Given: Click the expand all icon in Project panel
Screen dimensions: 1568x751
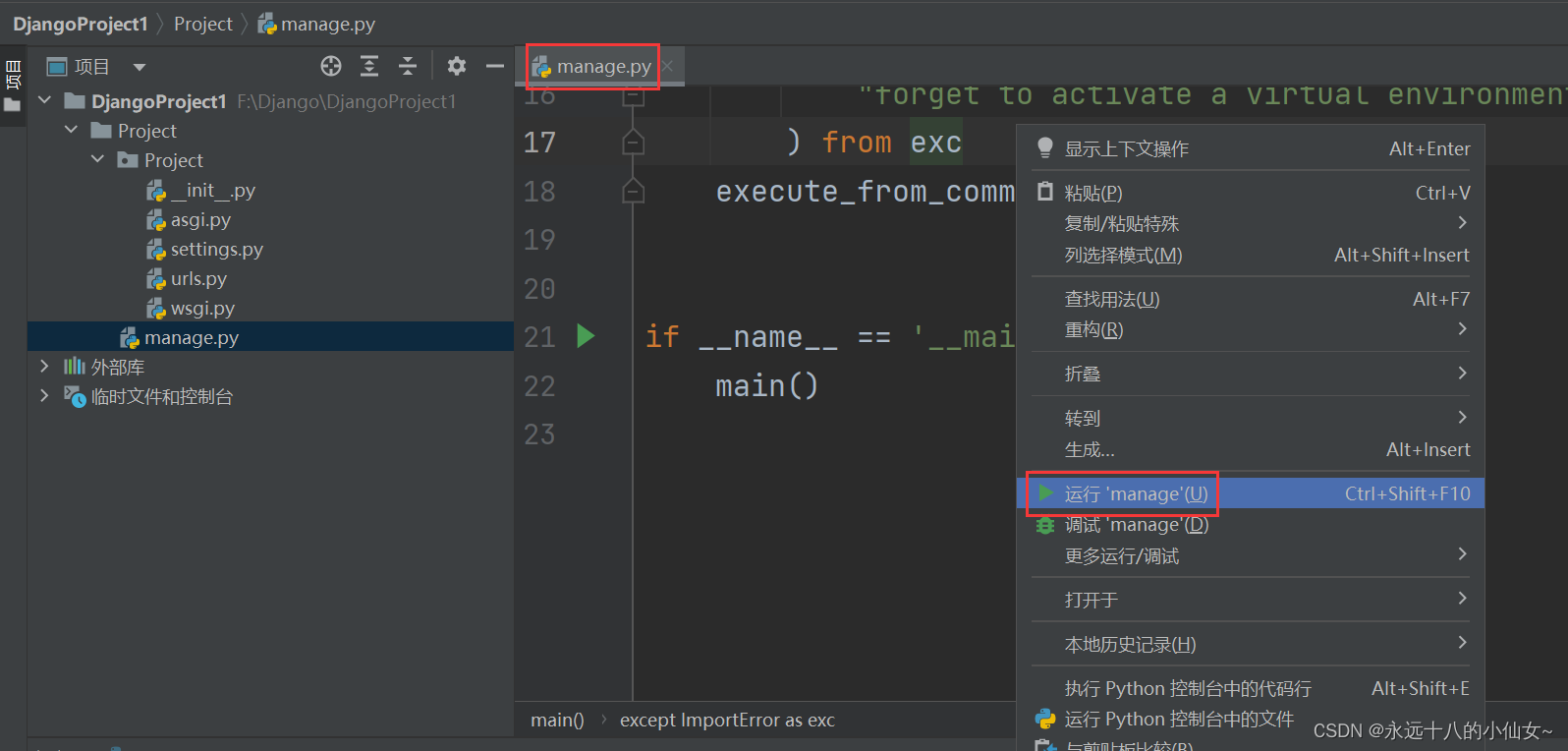Looking at the screenshot, I should 369,66.
